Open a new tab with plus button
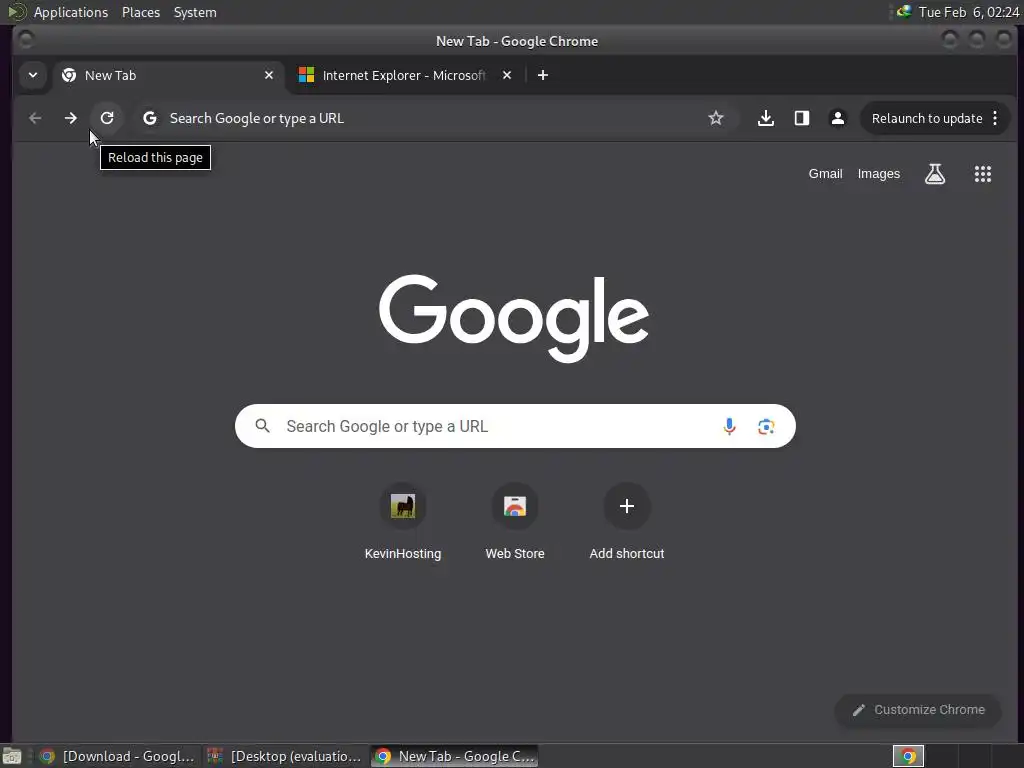1024x768 pixels. tap(543, 75)
